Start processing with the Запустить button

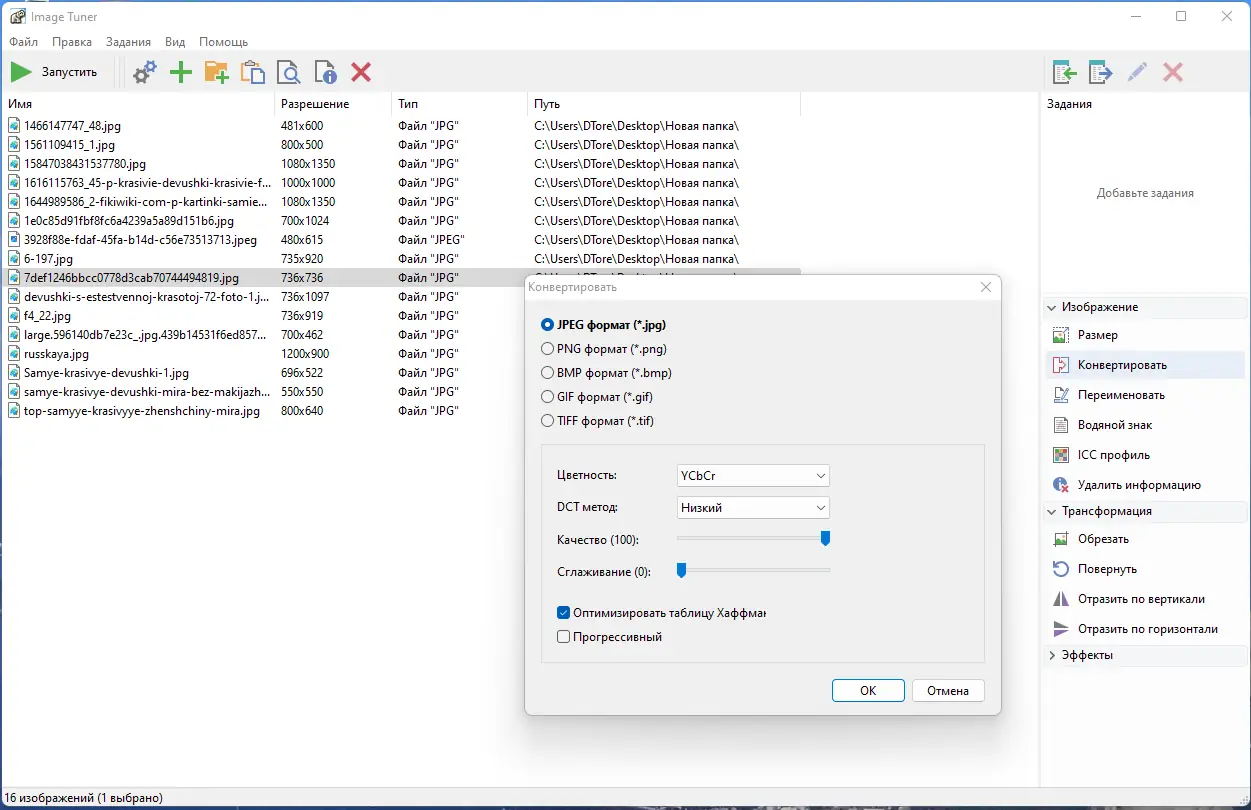(x=55, y=72)
